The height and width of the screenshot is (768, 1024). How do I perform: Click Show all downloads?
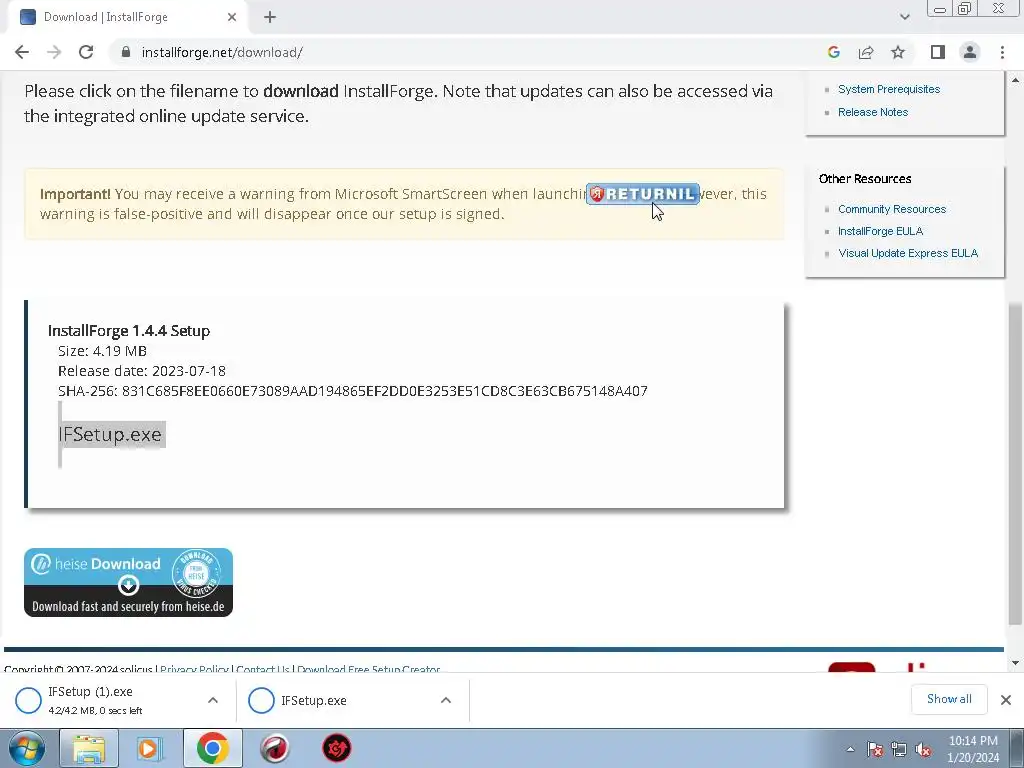coord(949,699)
